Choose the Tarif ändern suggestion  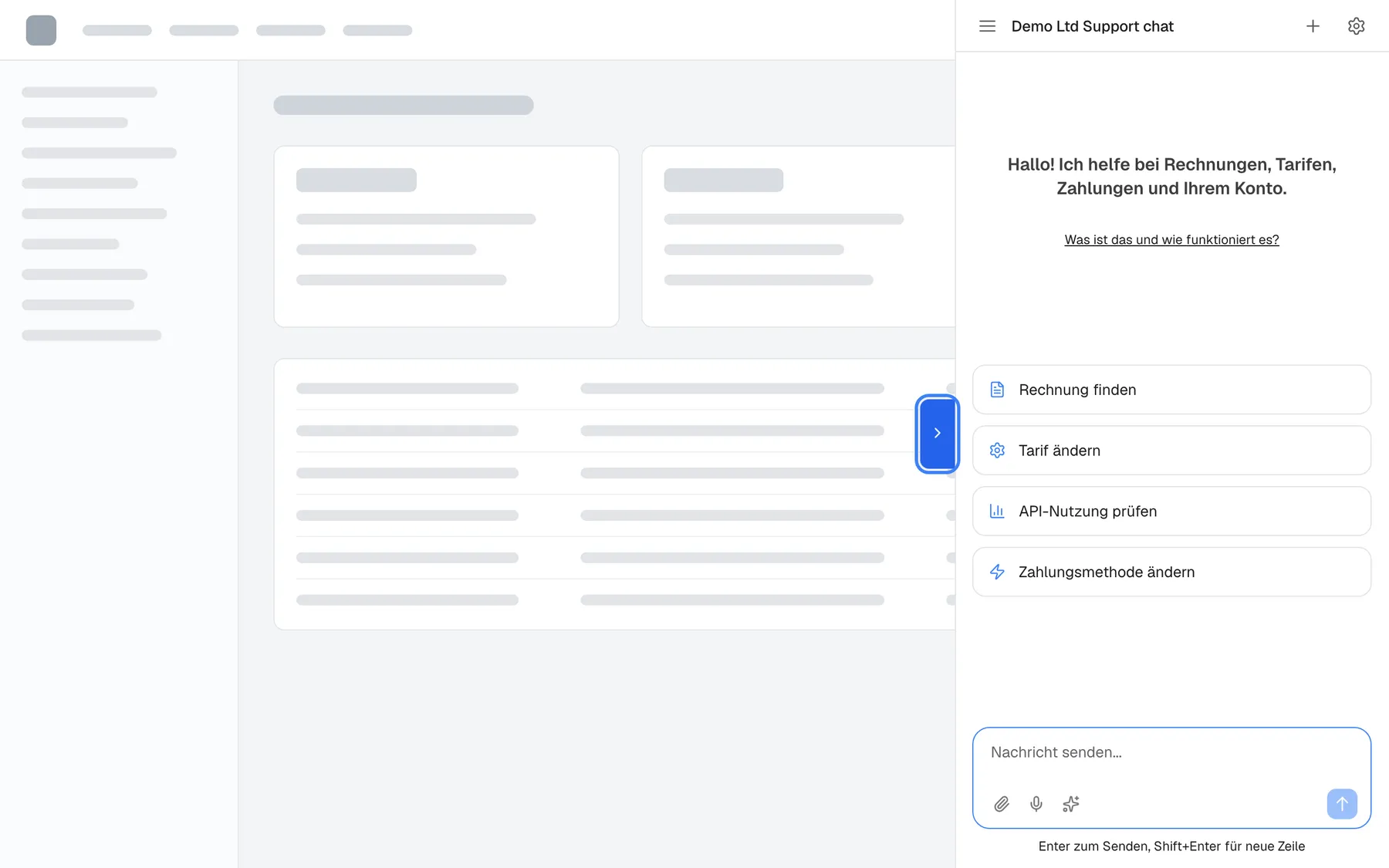click(x=1171, y=451)
